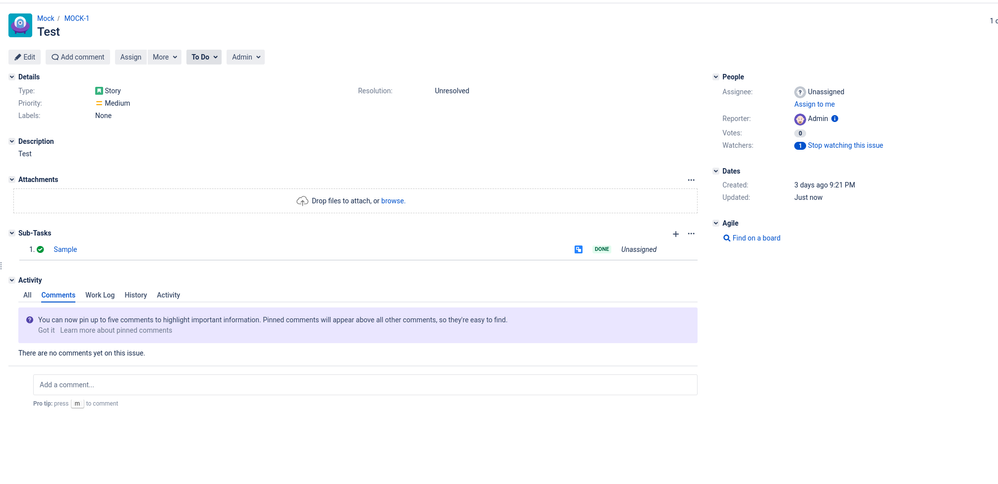This screenshot has height=484, width=998.
Task: Click the Assign button
Action: (130, 57)
